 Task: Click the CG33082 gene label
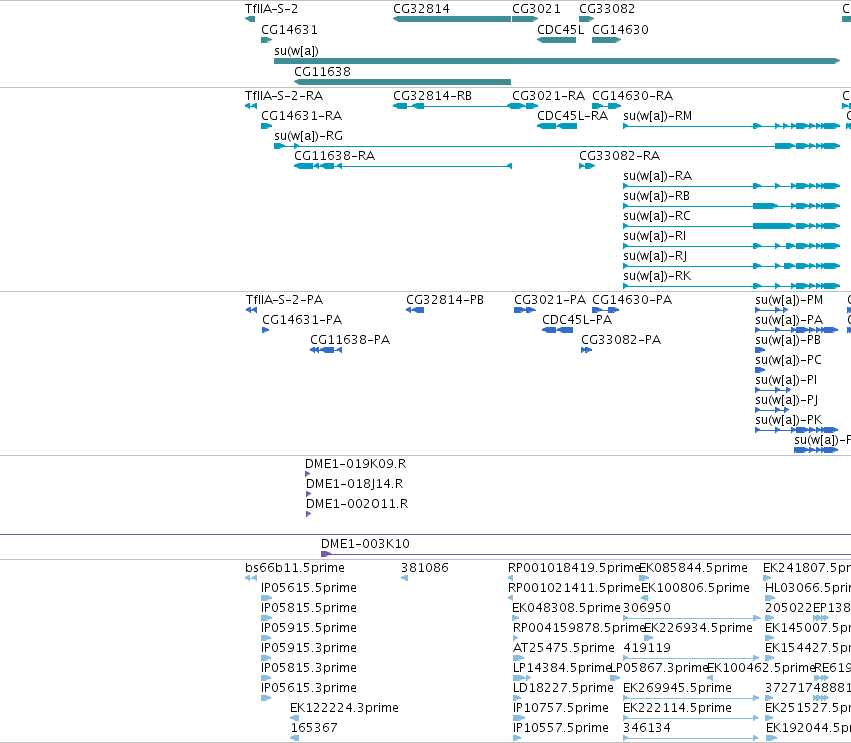coord(607,9)
